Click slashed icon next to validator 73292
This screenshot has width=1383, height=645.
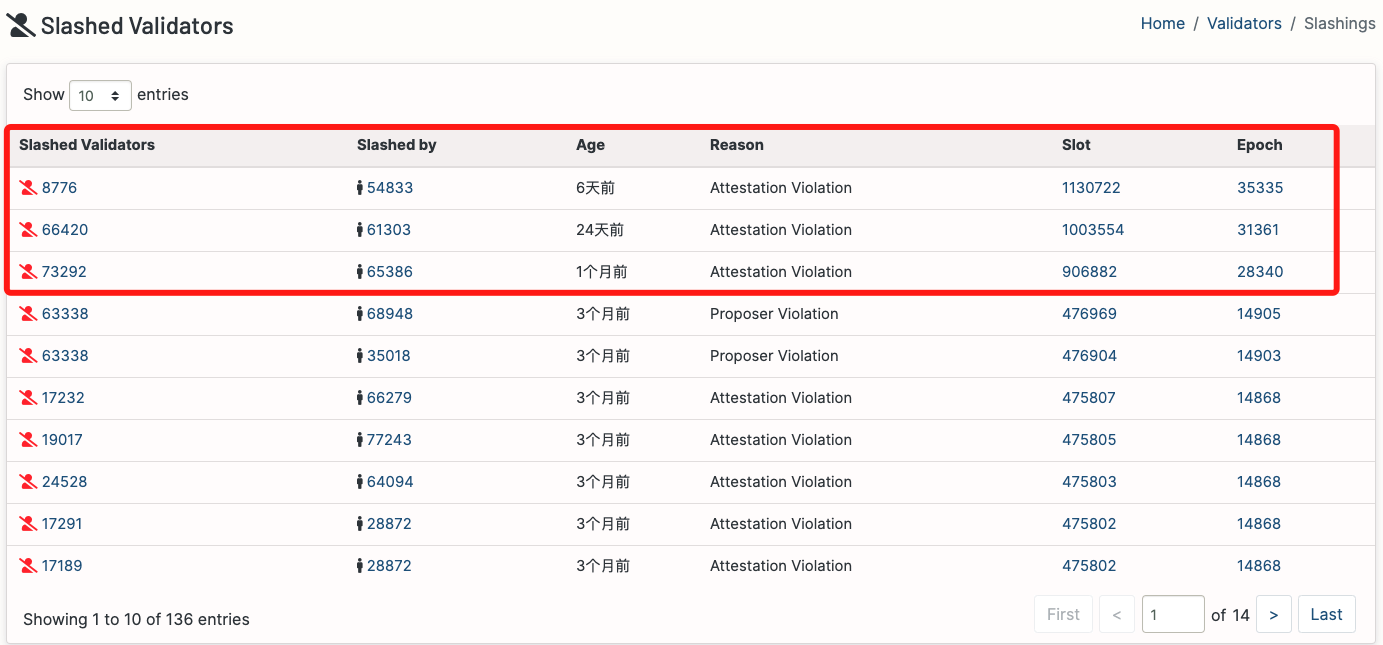click(x=28, y=272)
